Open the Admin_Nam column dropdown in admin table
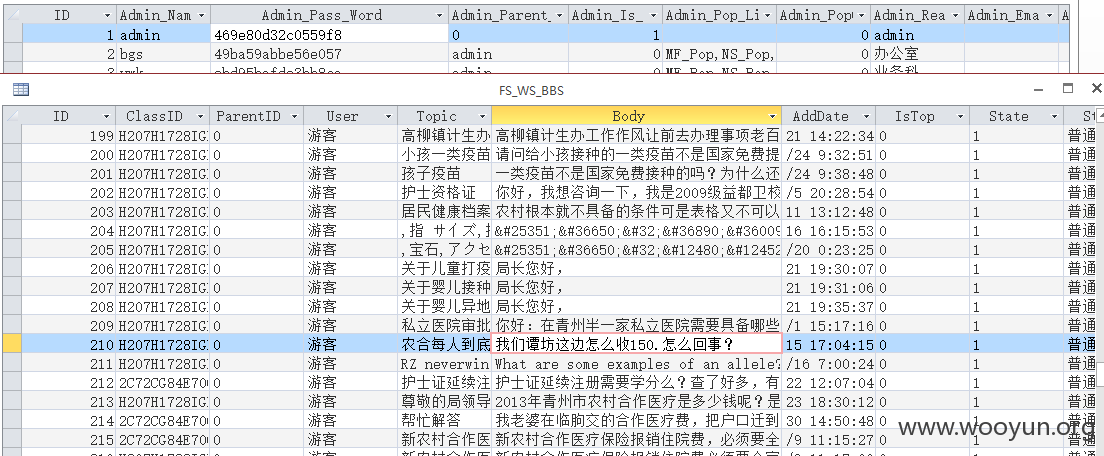This screenshot has width=1104, height=456. 201,15
